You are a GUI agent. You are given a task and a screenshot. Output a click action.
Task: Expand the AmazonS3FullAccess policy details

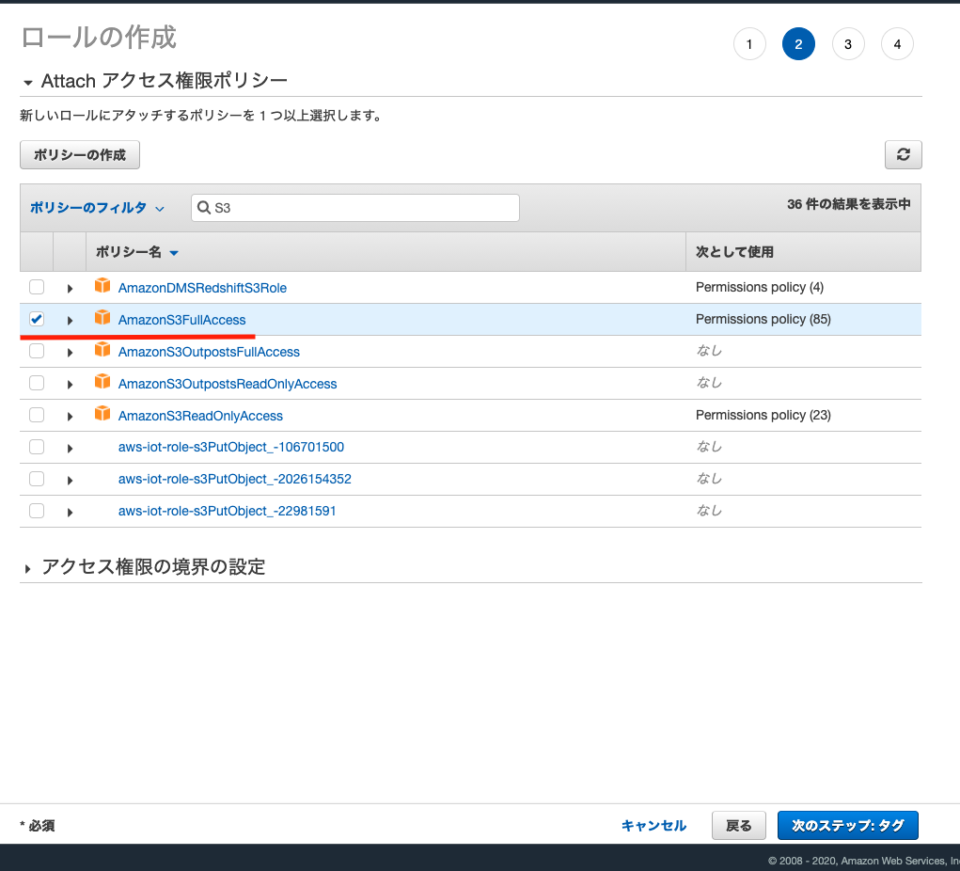point(70,320)
